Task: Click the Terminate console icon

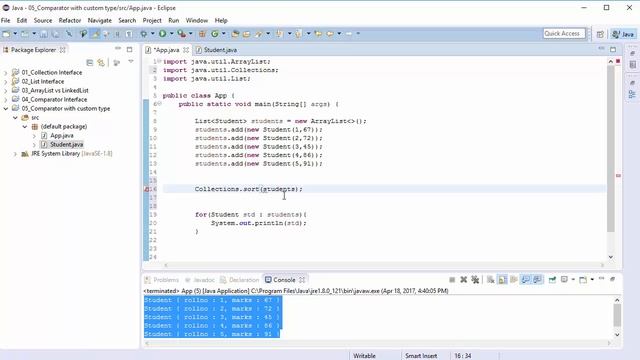Action: (x=452, y=280)
